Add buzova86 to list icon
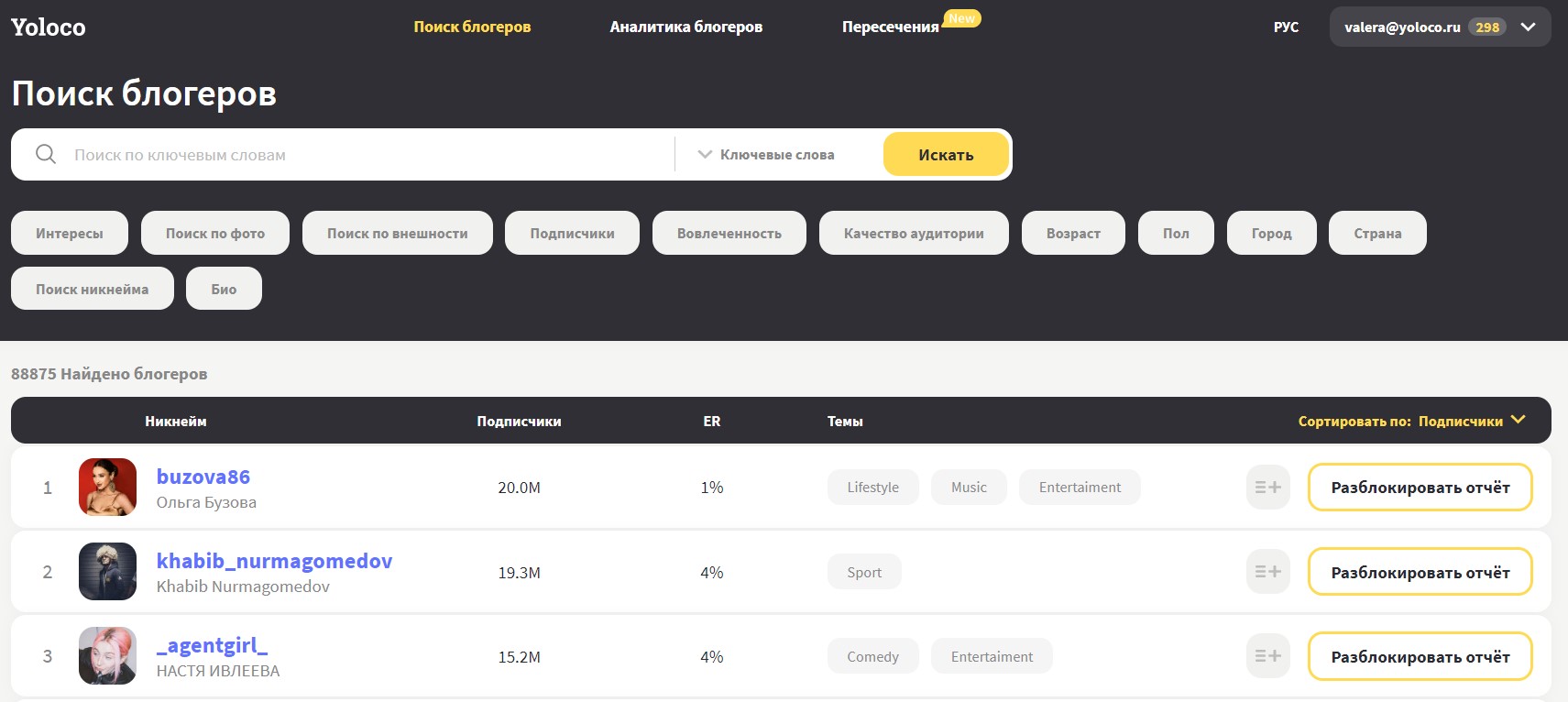 [x=1267, y=488]
